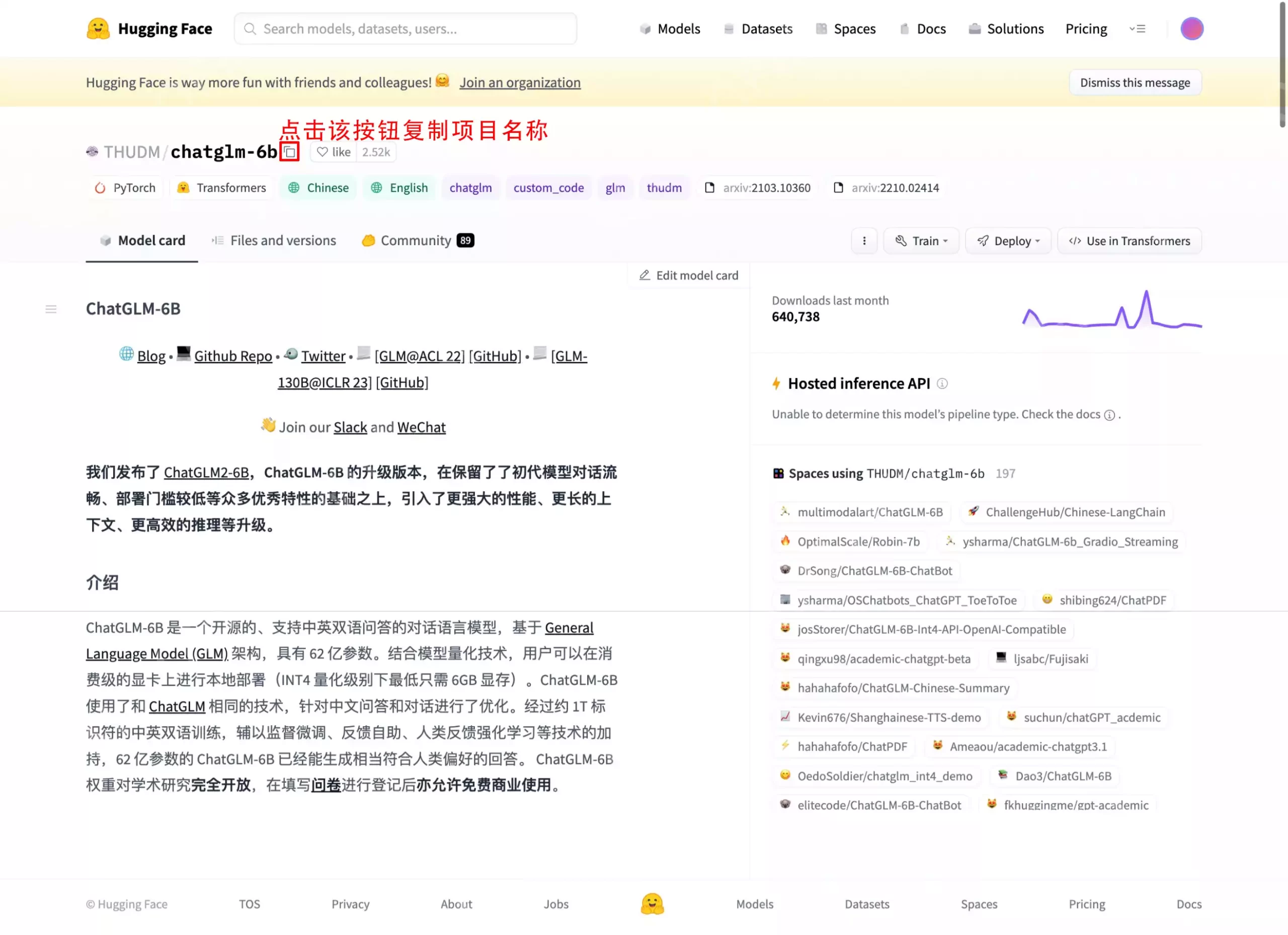This screenshot has height=935, width=1288.
Task: Click Join an organization link
Action: [x=520, y=82]
